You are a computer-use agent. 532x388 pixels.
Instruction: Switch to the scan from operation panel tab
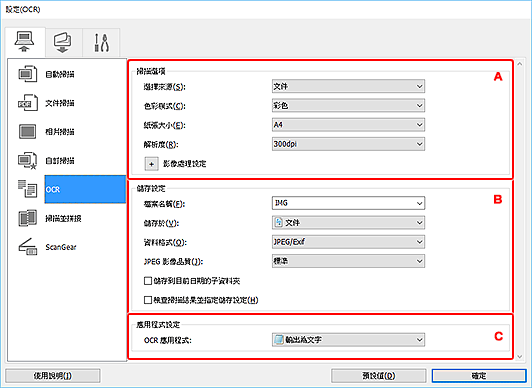[x=63, y=42]
